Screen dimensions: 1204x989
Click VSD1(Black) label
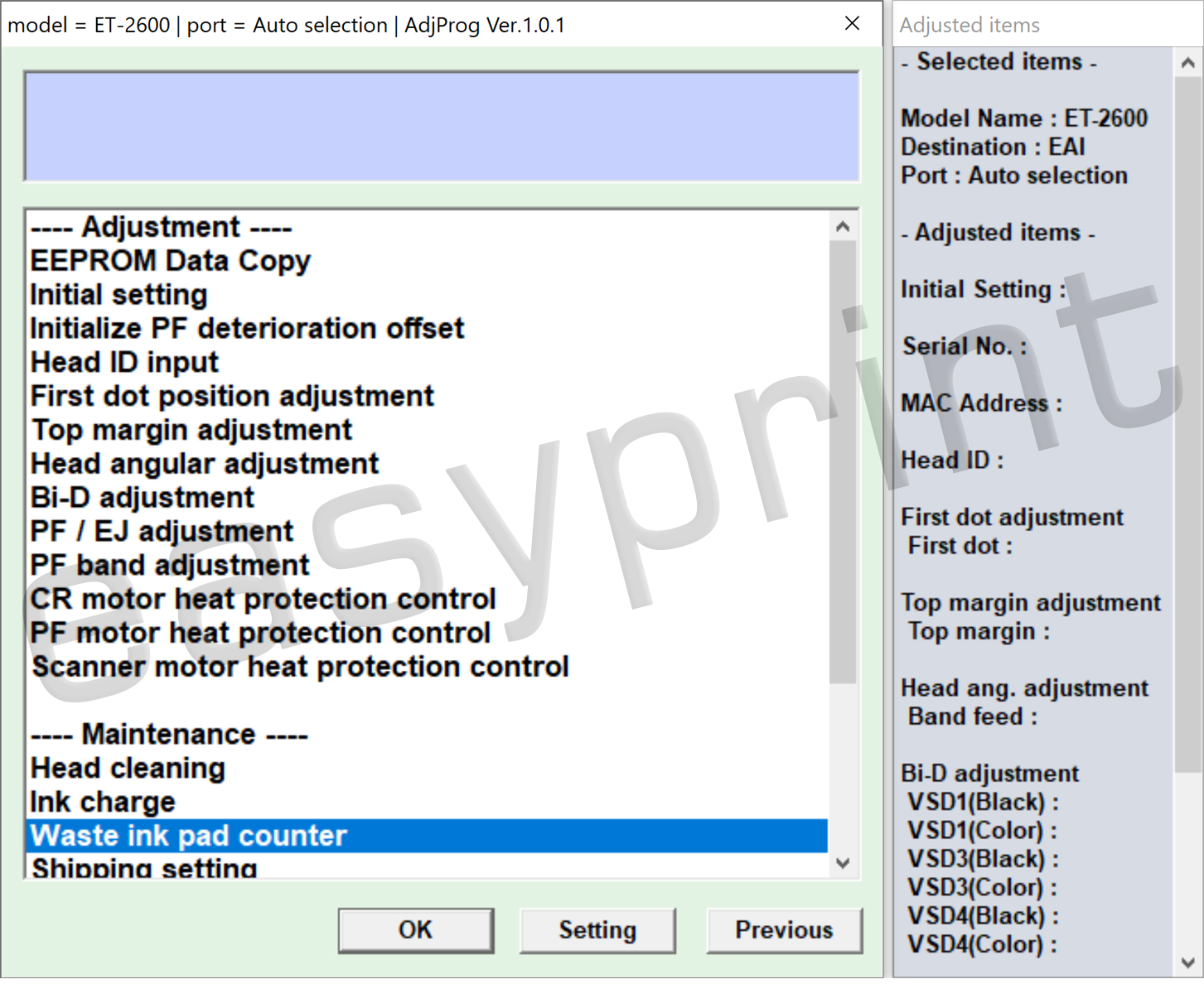coord(983,803)
